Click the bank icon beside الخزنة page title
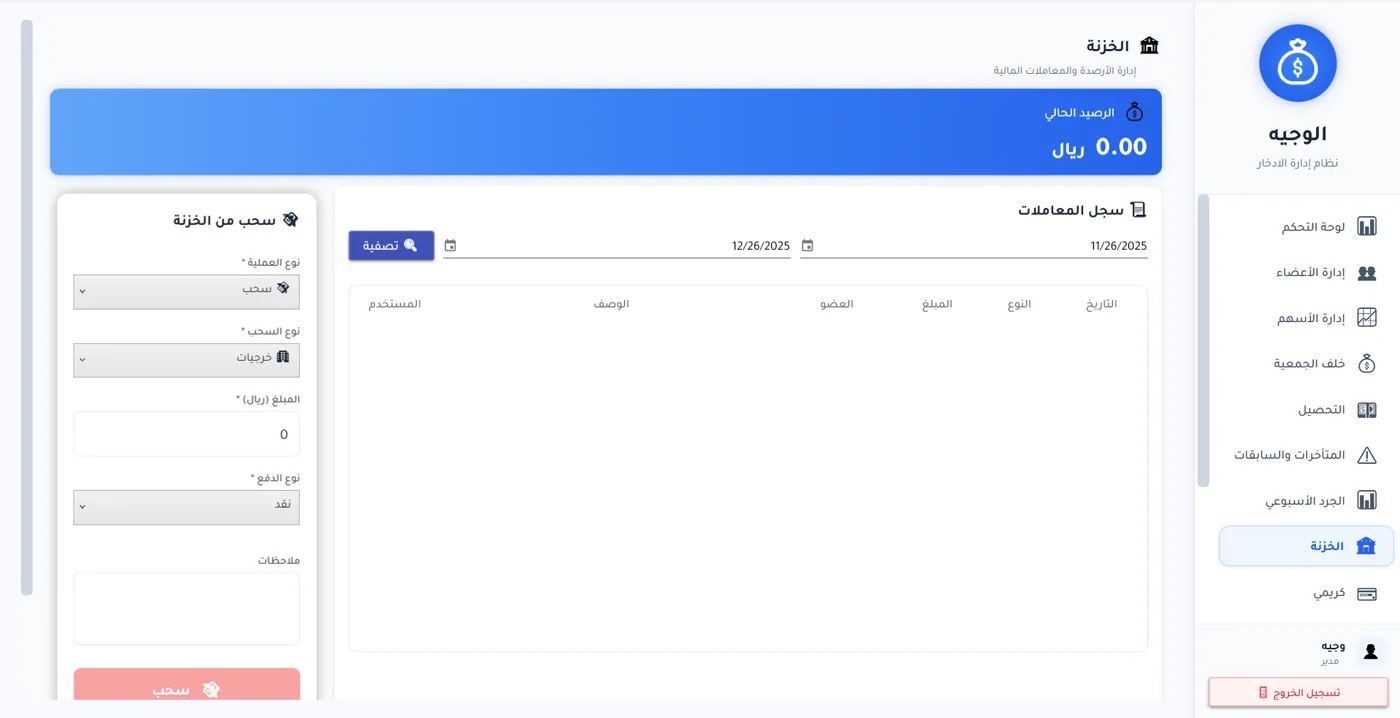 coord(1149,46)
